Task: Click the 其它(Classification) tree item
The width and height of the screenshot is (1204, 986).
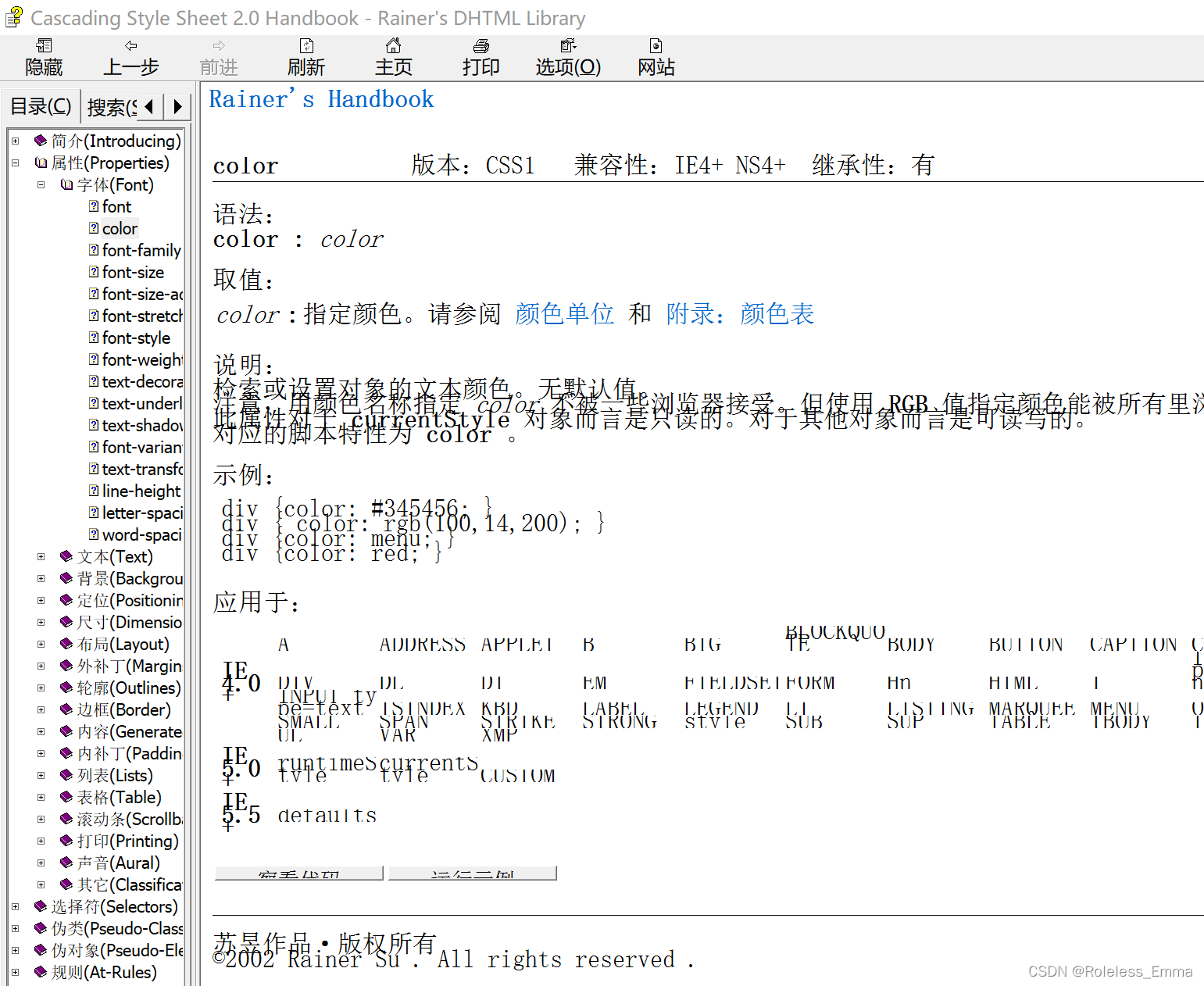Action: pos(130,884)
